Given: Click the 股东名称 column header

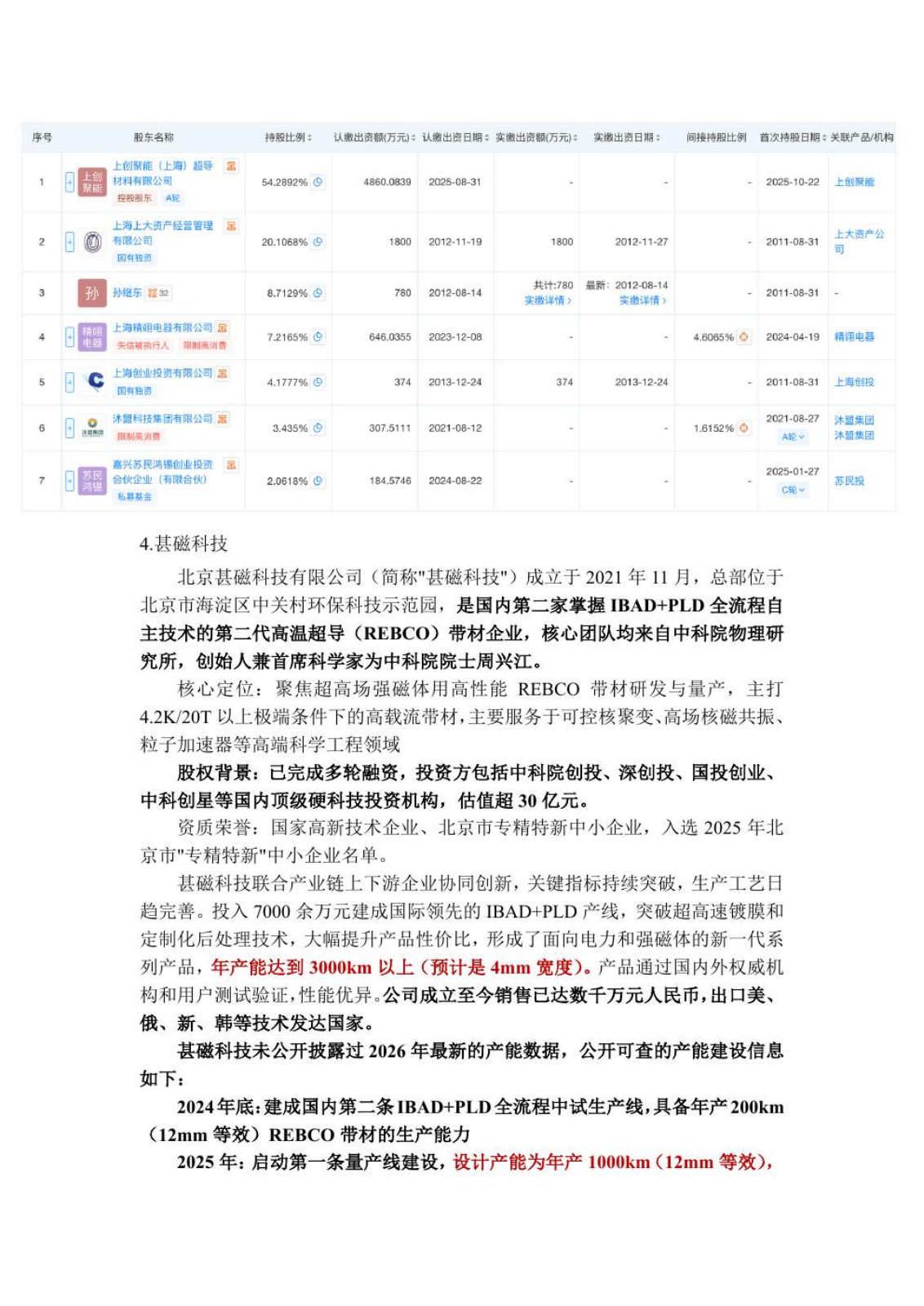Looking at the screenshot, I should tap(153, 137).
